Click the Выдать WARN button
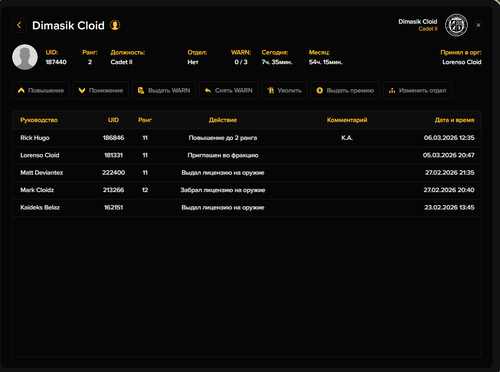Screen dimensions: 500x372 [164, 90]
